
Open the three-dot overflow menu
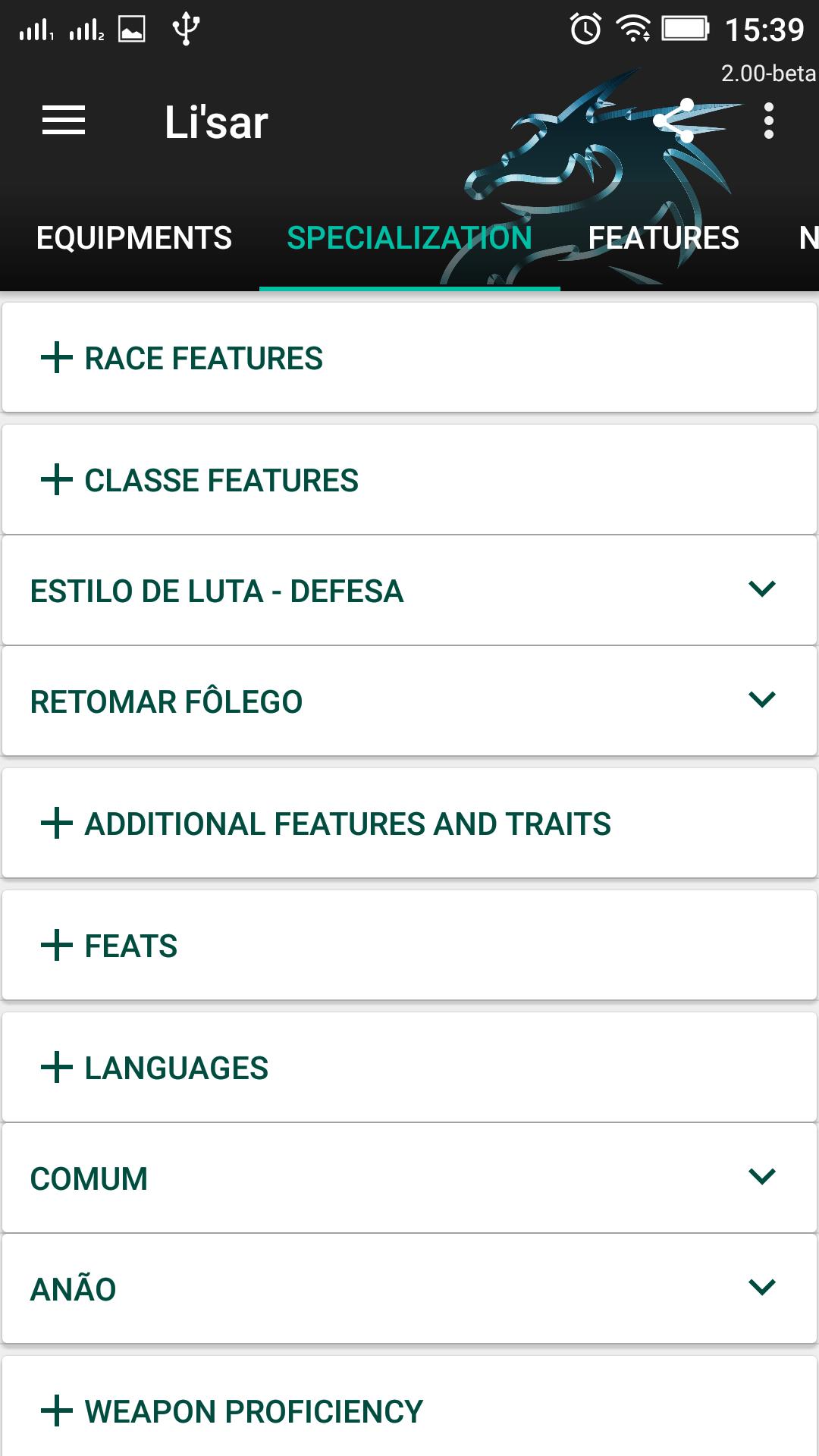[768, 121]
